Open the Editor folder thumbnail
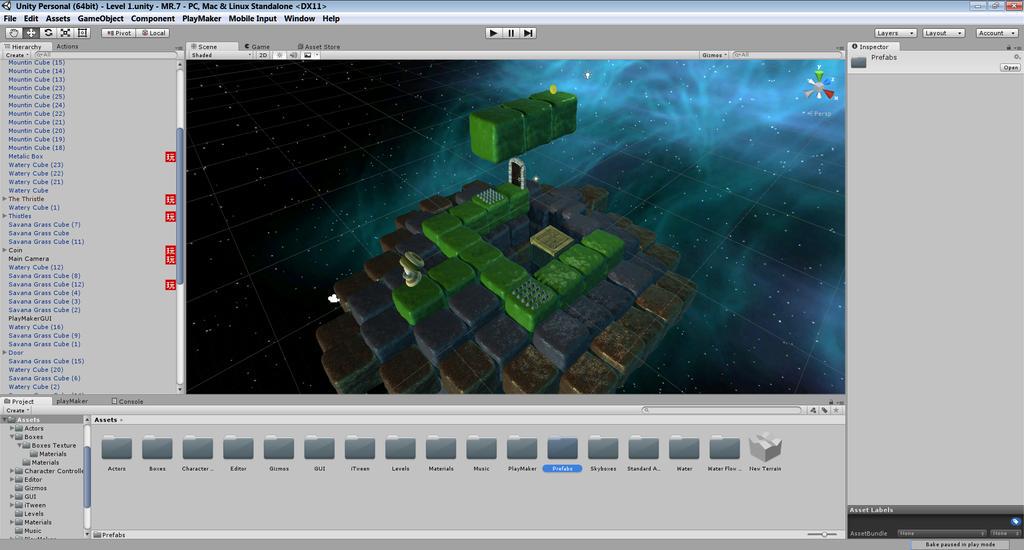 [238, 449]
